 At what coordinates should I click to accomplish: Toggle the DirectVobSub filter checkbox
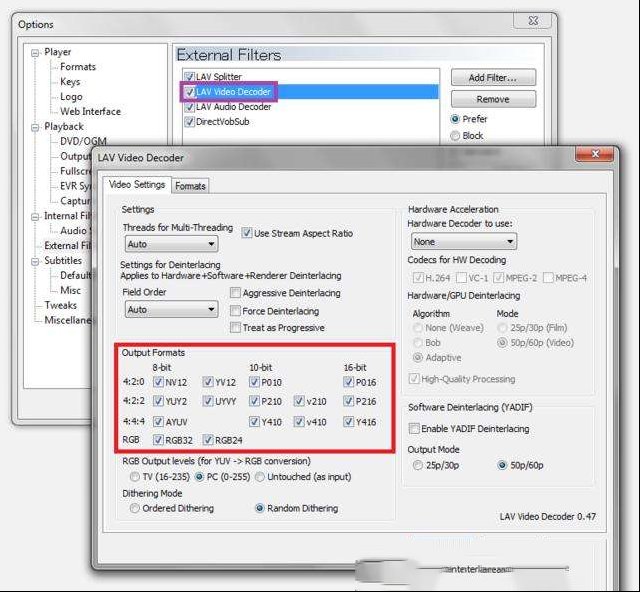click(x=189, y=122)
